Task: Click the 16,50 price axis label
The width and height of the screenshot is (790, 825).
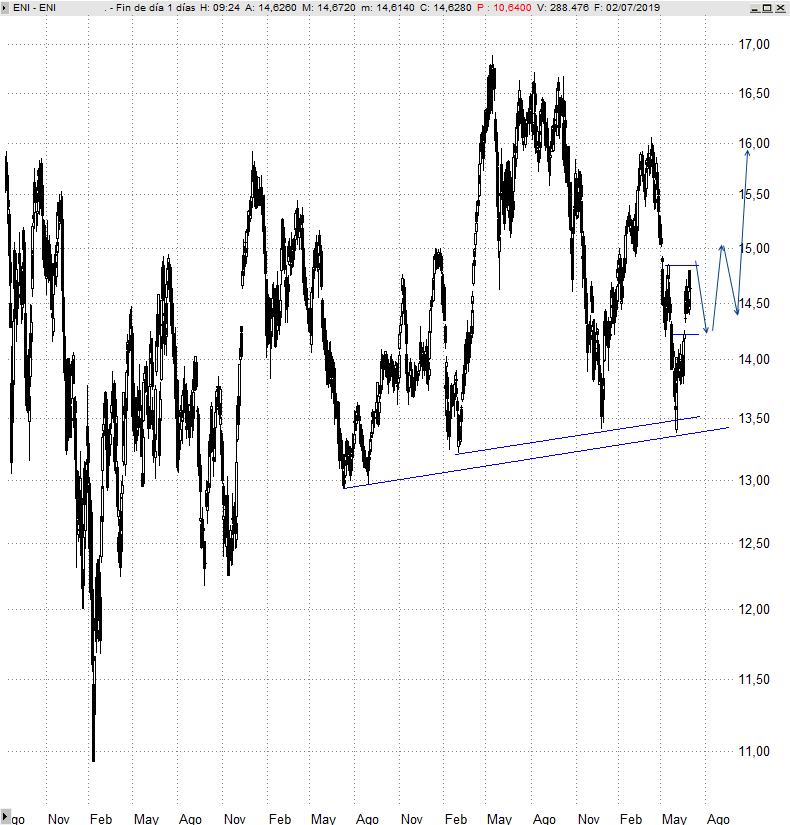Action: pyautogui.click(x=754, y=94)
